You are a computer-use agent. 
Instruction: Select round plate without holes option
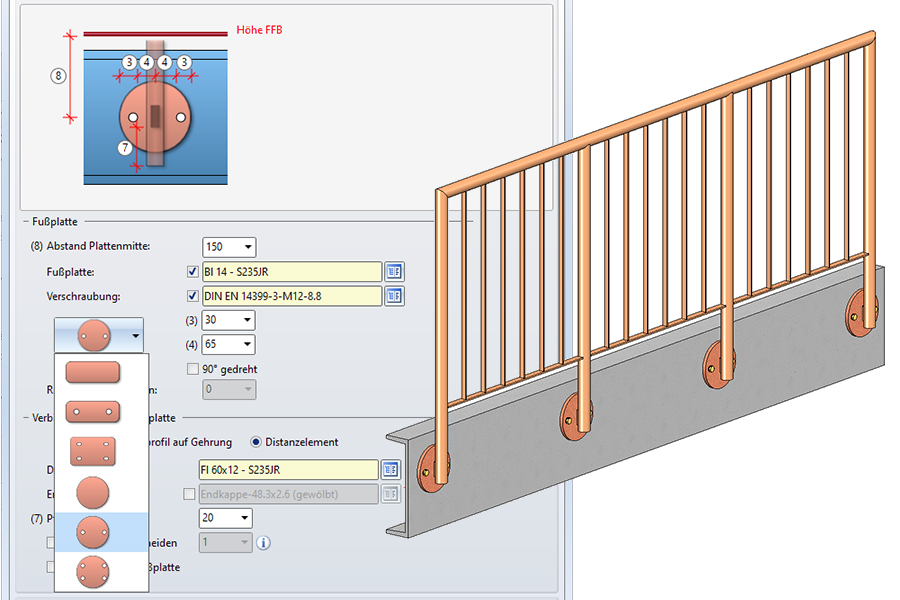(93, 492)
